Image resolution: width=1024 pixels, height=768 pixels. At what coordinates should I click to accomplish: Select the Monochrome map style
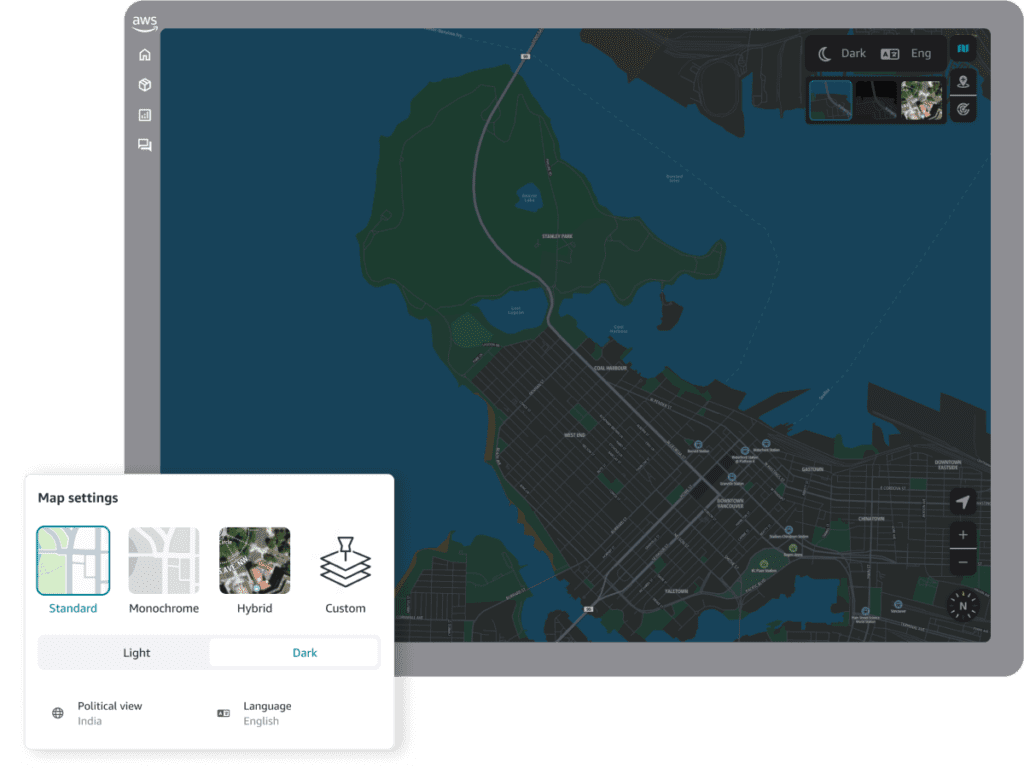point(163,560)
